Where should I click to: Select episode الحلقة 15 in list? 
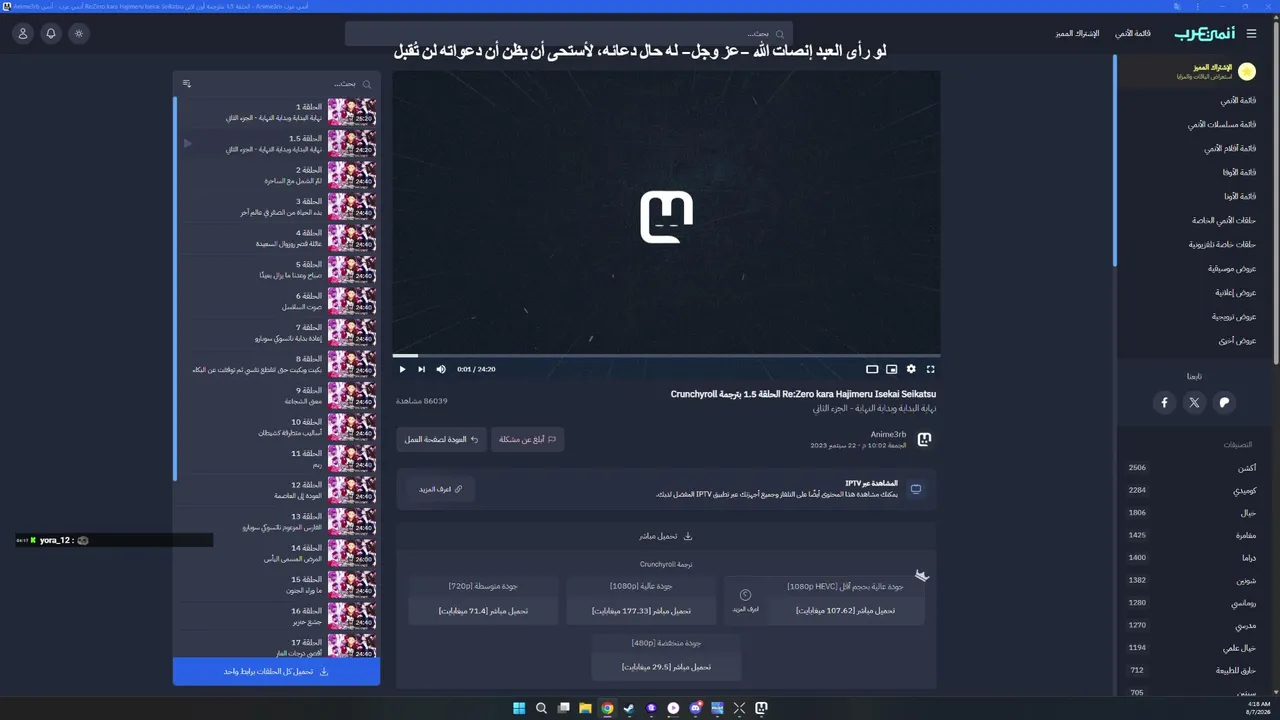(277, 584)
